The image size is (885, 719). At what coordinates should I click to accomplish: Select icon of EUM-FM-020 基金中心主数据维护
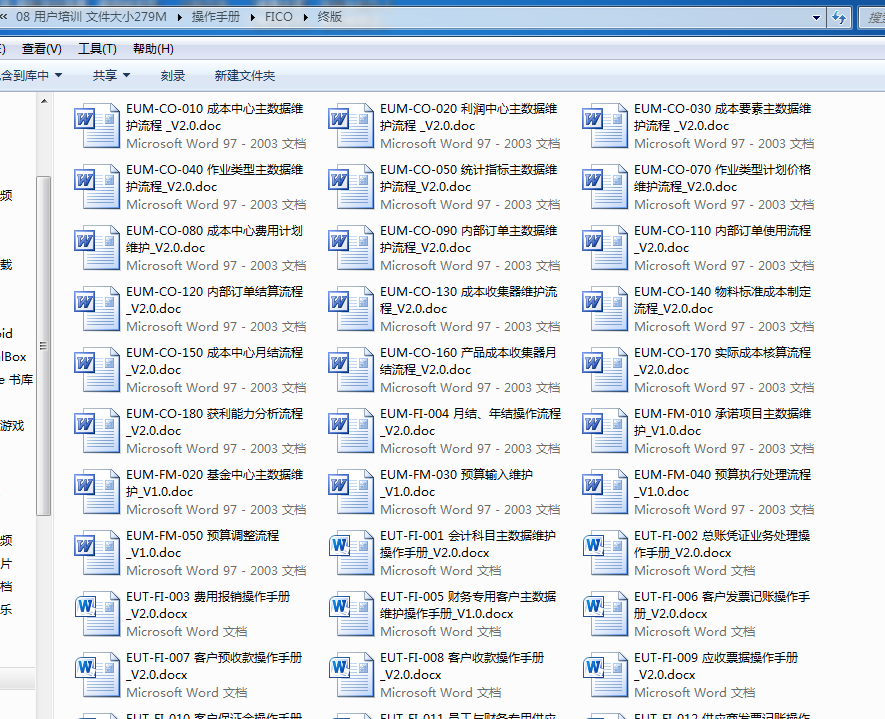97,491
